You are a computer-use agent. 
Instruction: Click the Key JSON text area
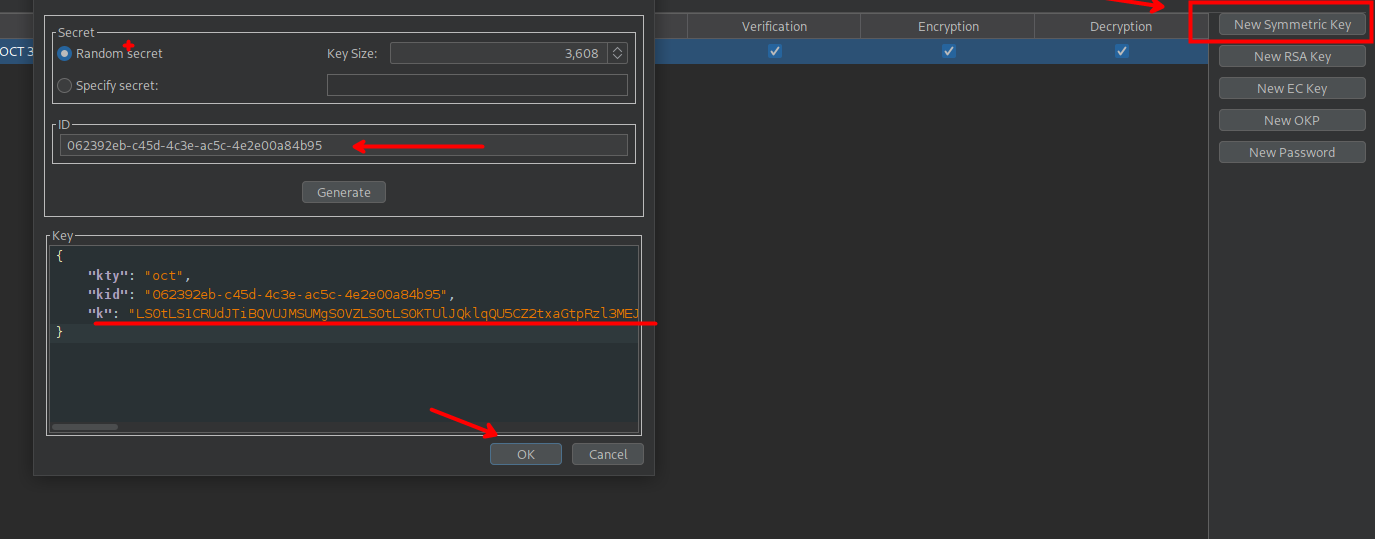343,380
